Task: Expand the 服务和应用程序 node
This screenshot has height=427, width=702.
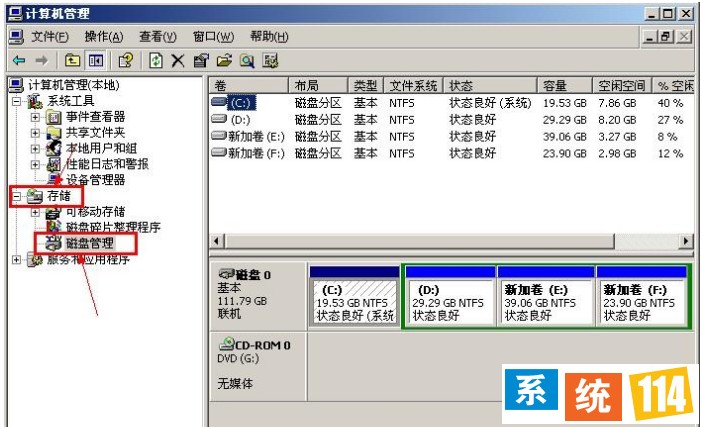Action: tap(17, 260)
